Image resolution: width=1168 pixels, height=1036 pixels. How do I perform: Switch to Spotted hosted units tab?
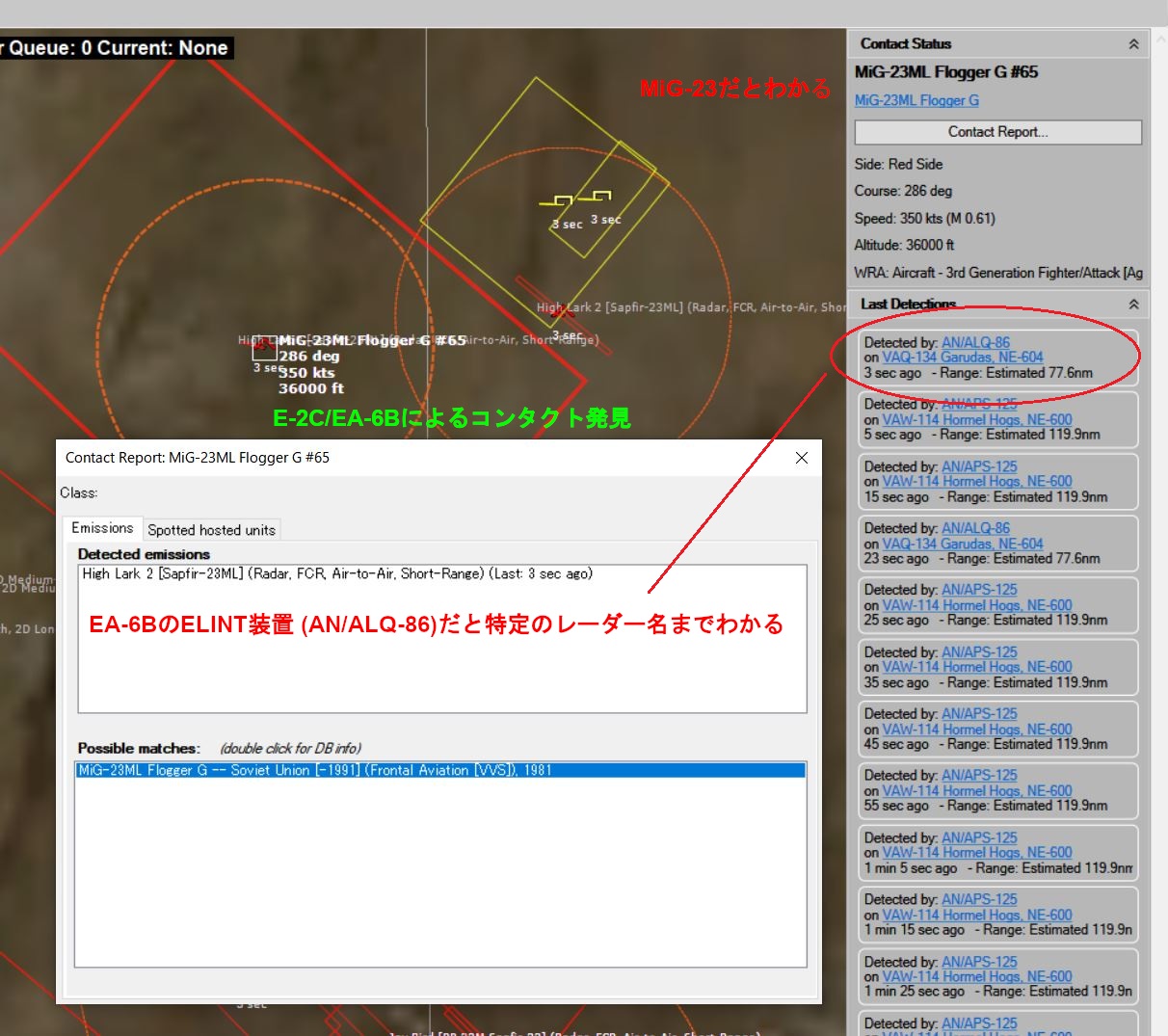tap(211, 530)
